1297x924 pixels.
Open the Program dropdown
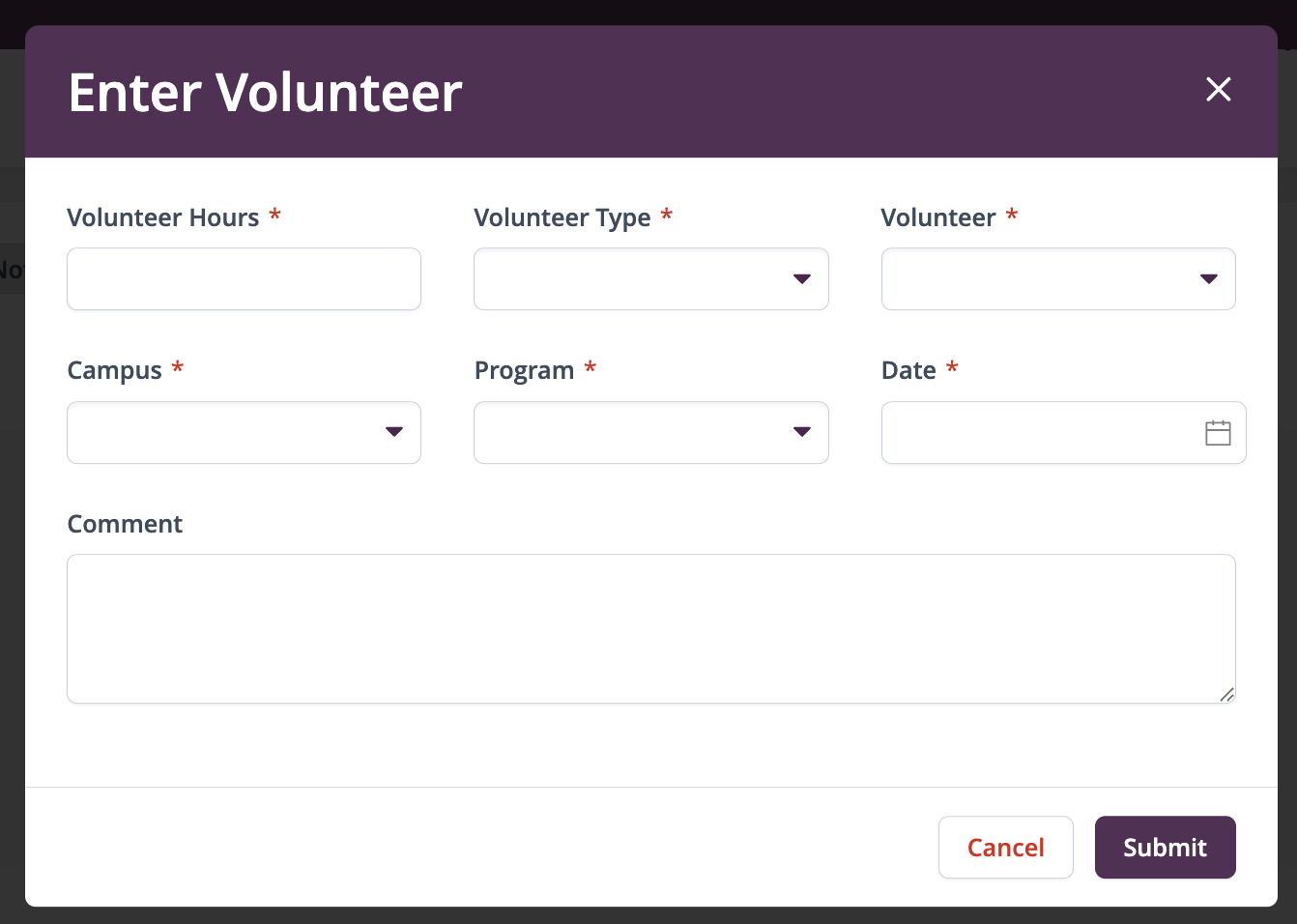click(651, 432)
